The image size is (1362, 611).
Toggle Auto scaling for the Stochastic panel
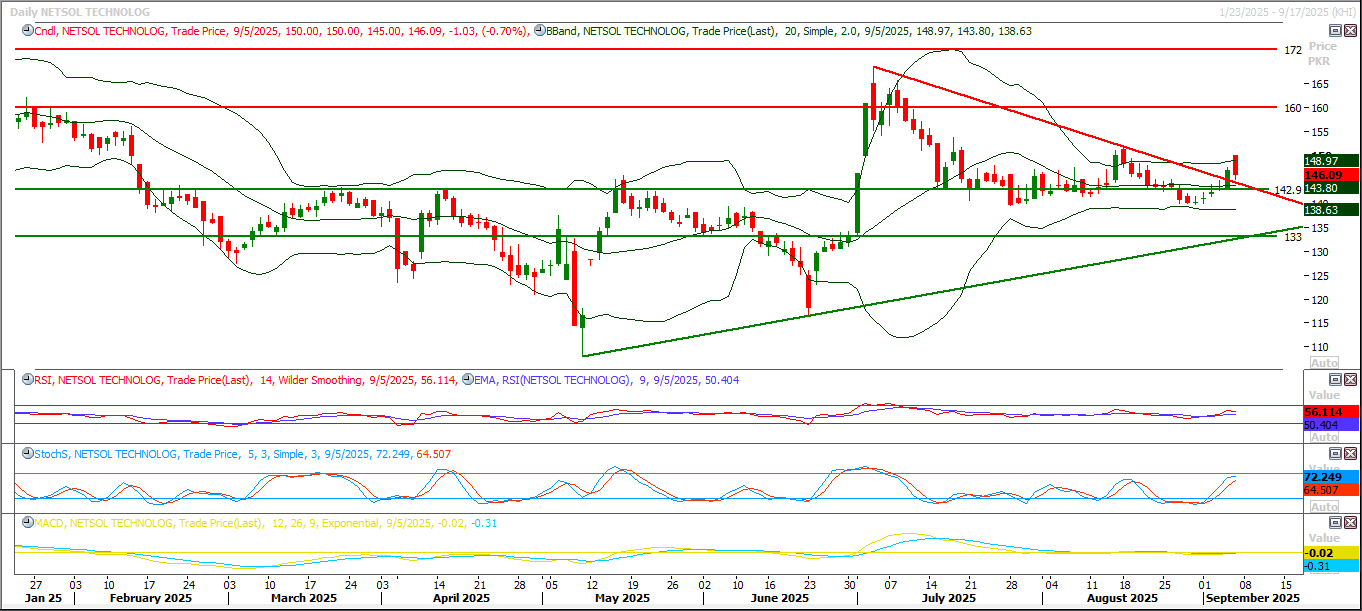(x=1323, y=507)
